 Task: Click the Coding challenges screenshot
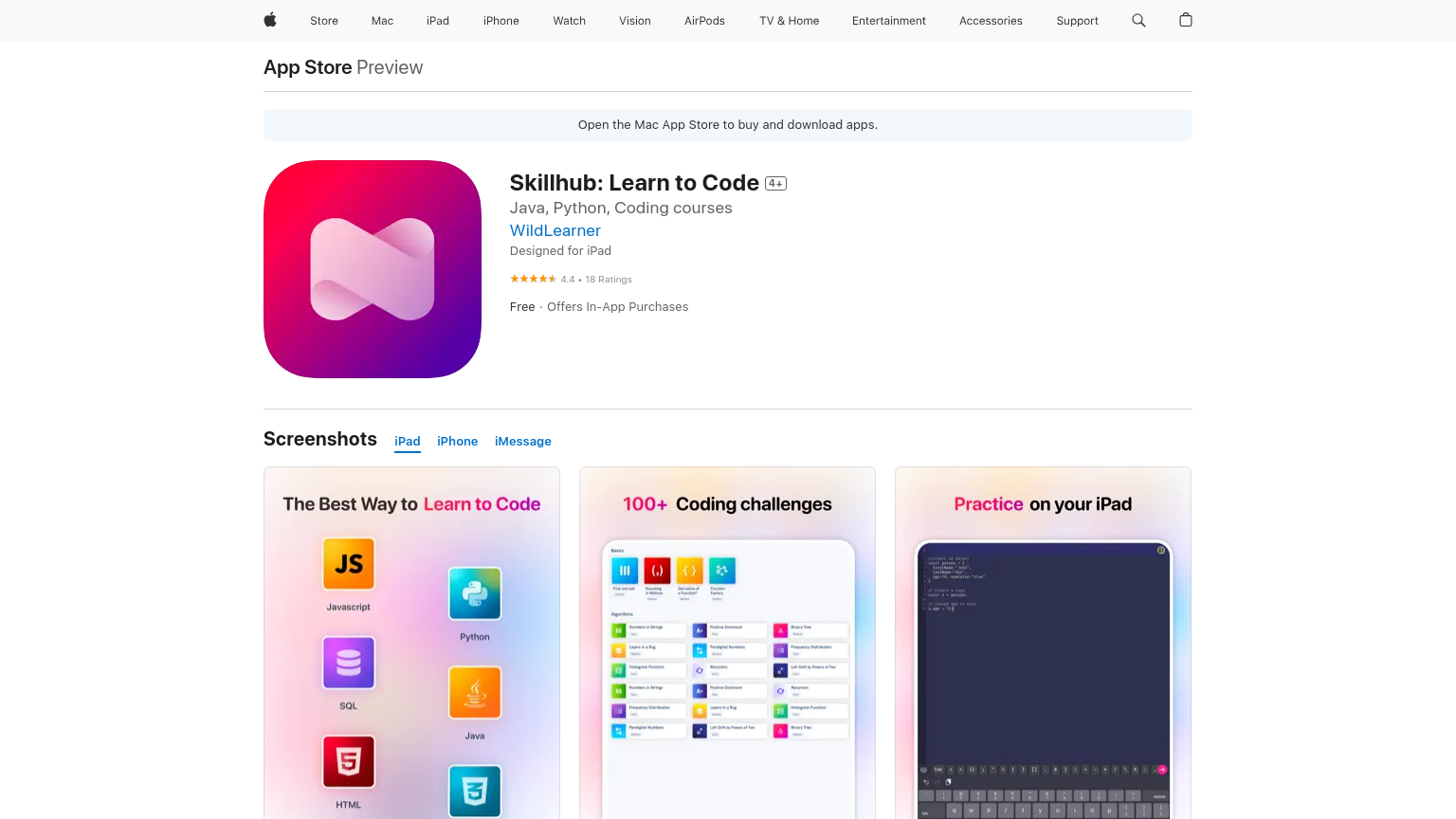coord(727,643)
